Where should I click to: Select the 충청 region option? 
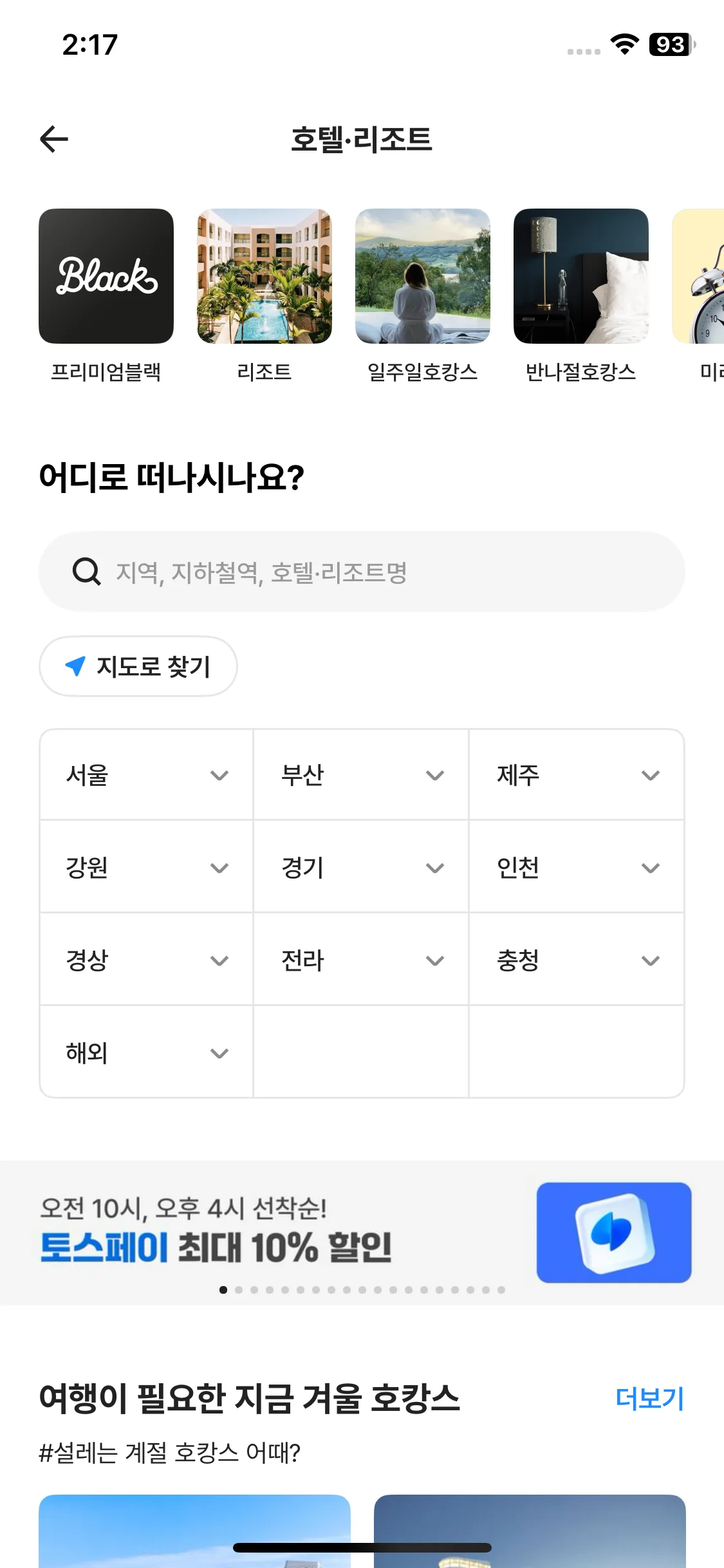coord(577,960)
